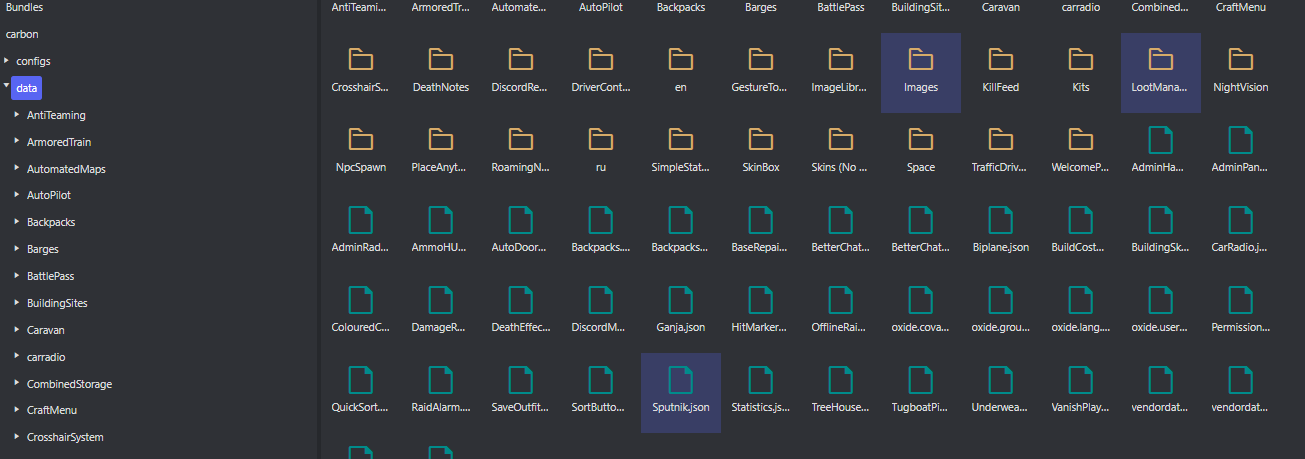Select the Sputnik.json file icon
Screen dimensions: 1305x459
point(680,380)
